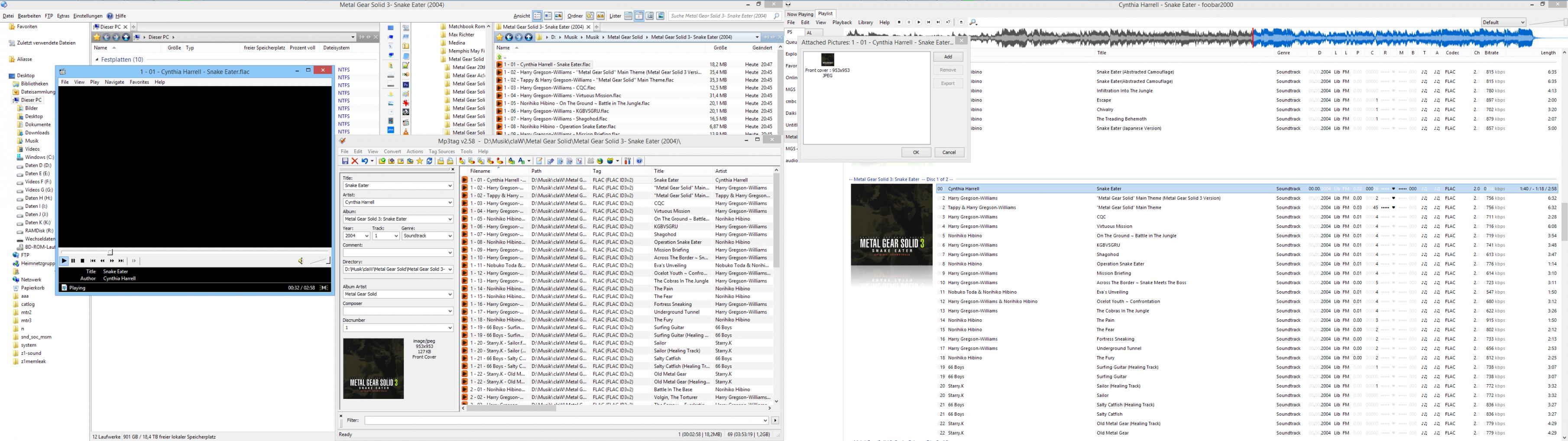Open file manager Extras menu
The image size is (1568, 441).
(x=63, y=16)
